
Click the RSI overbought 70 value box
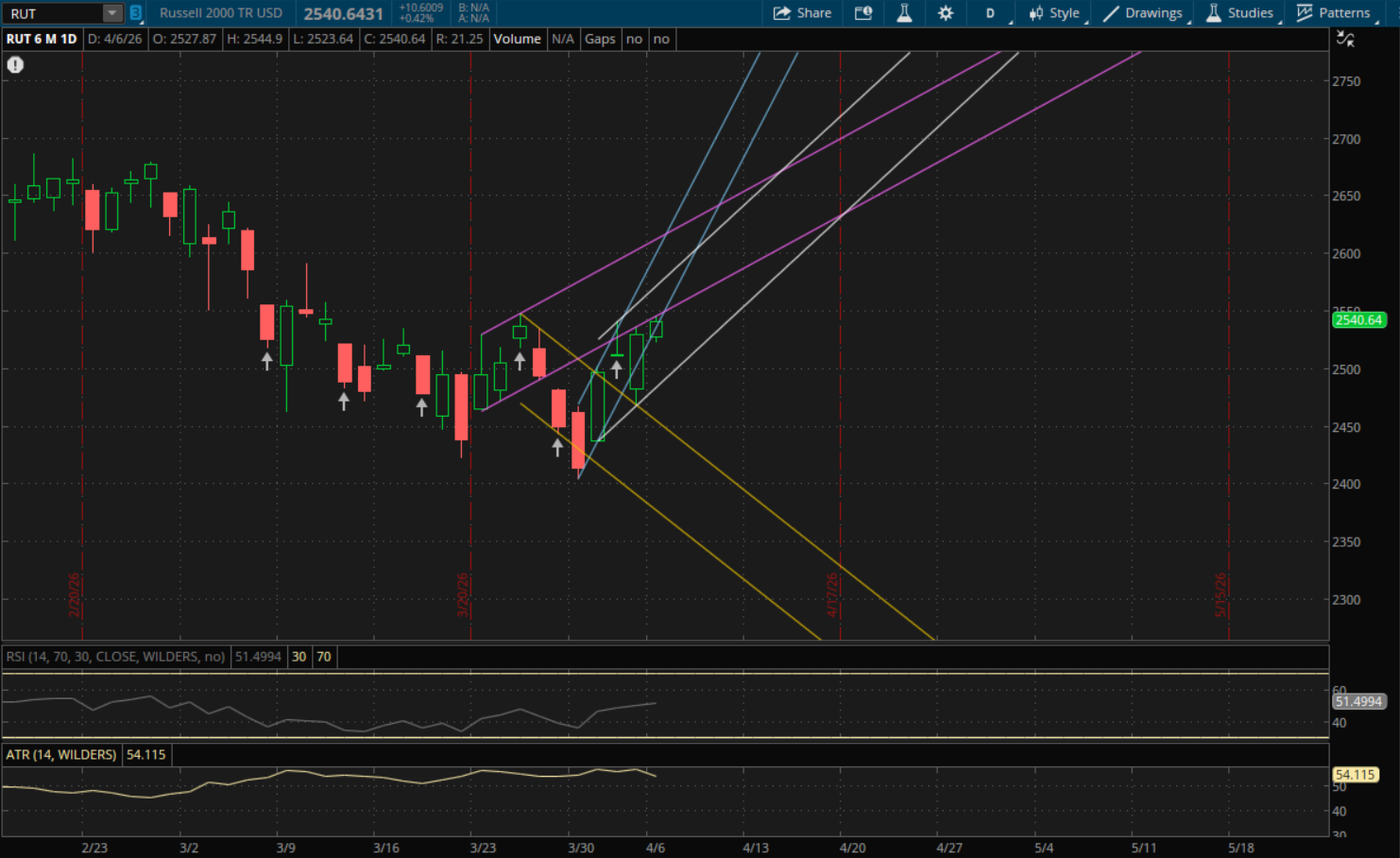pos(324,657)
